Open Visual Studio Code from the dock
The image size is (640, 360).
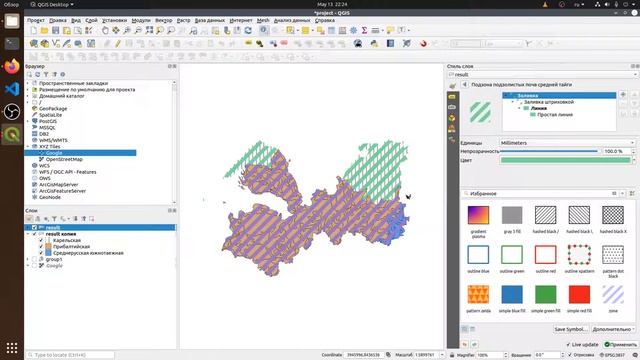[x=12, y=89]
